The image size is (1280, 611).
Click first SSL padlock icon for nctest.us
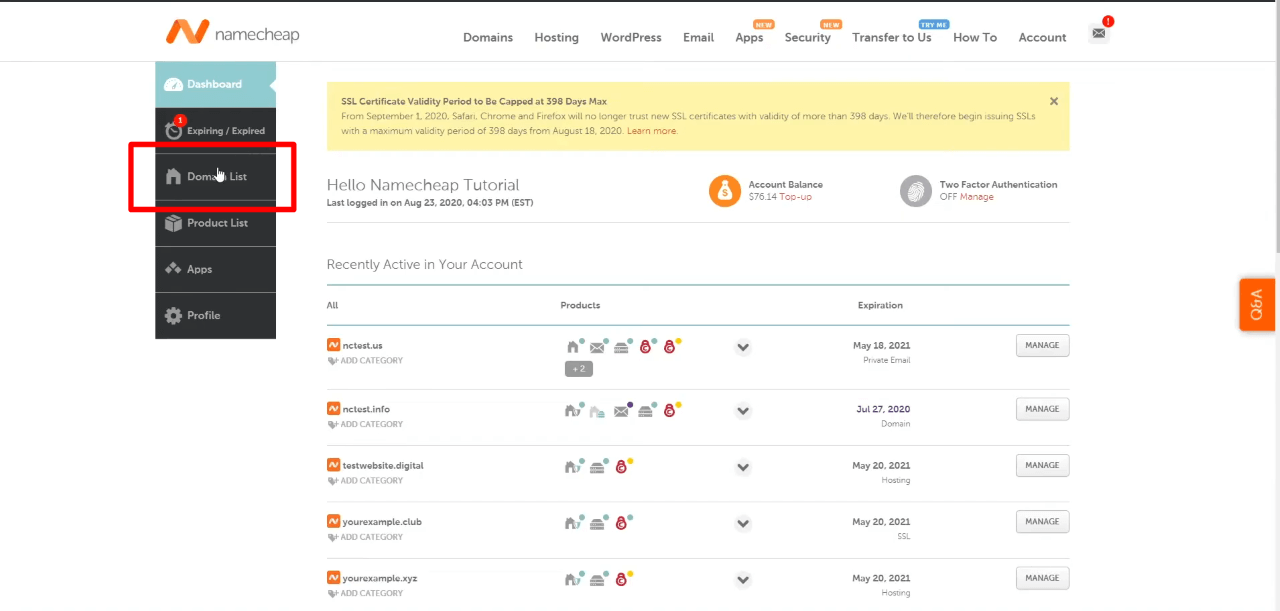(645, 347)
